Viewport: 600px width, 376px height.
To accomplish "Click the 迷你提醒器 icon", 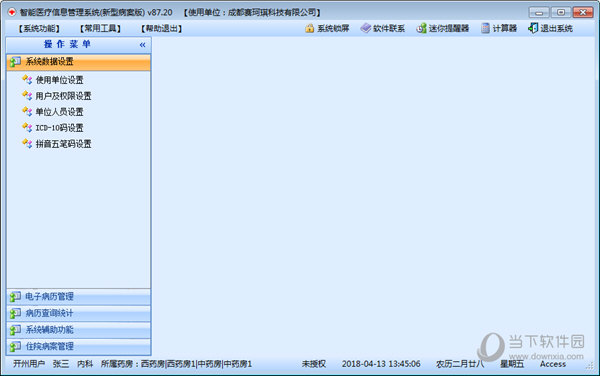I will click(421, 28).
